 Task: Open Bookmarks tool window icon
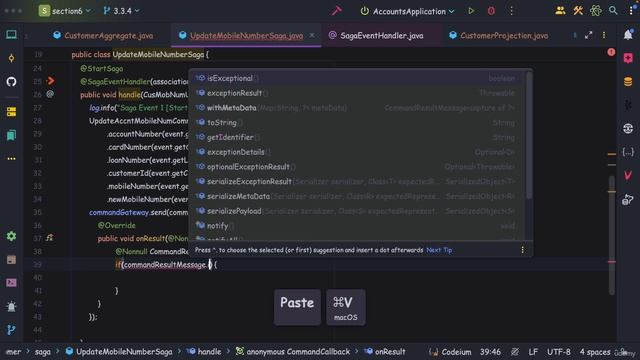(11, 135)
